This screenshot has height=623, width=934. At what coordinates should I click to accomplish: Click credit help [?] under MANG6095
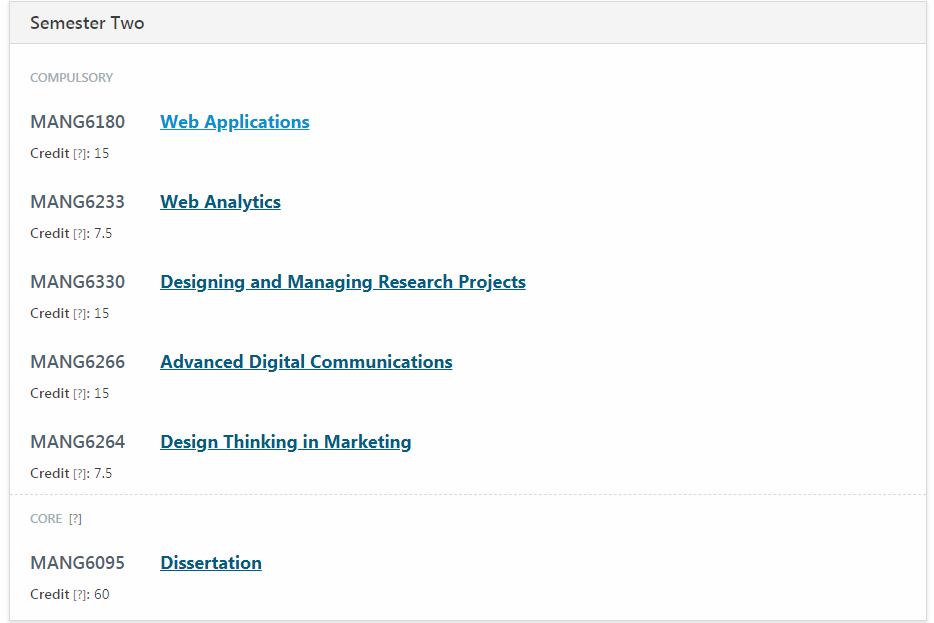click(x=80, y=595)
